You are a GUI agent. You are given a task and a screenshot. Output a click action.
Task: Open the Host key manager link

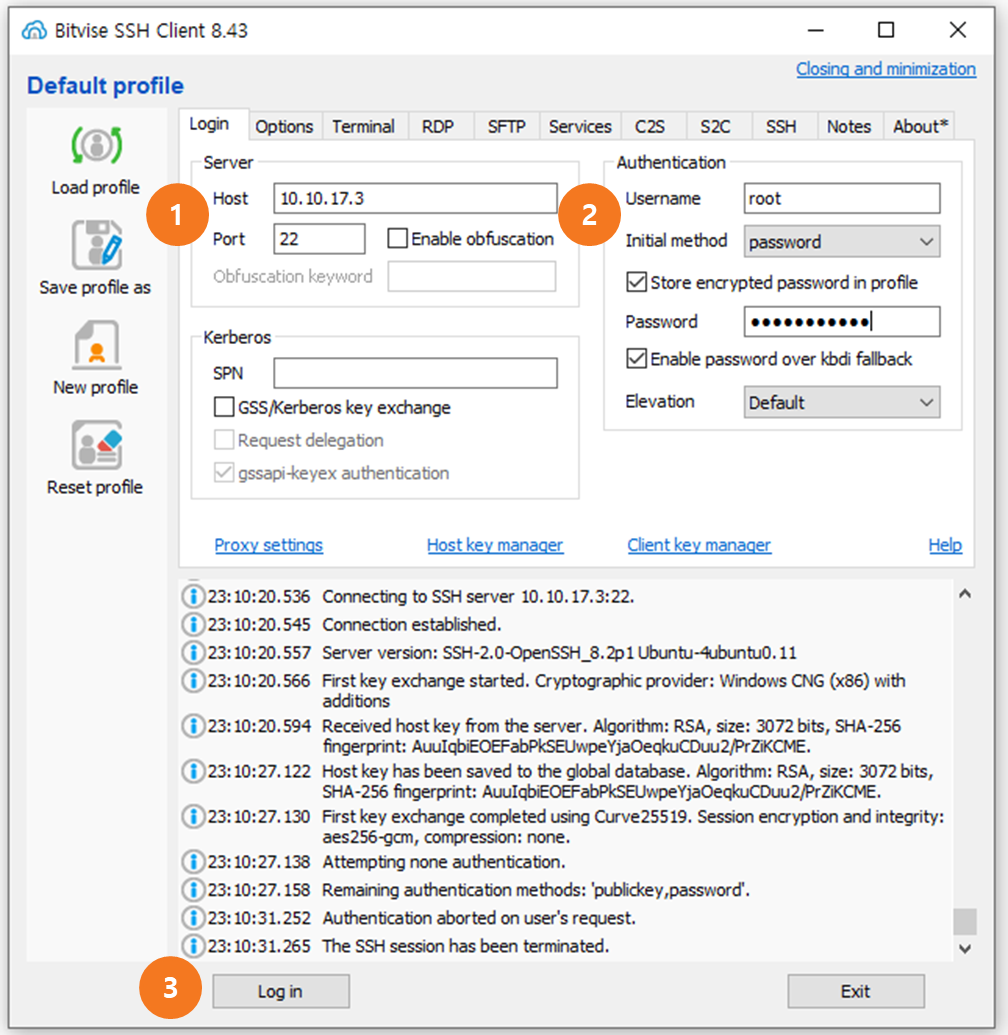click(495, 546)
